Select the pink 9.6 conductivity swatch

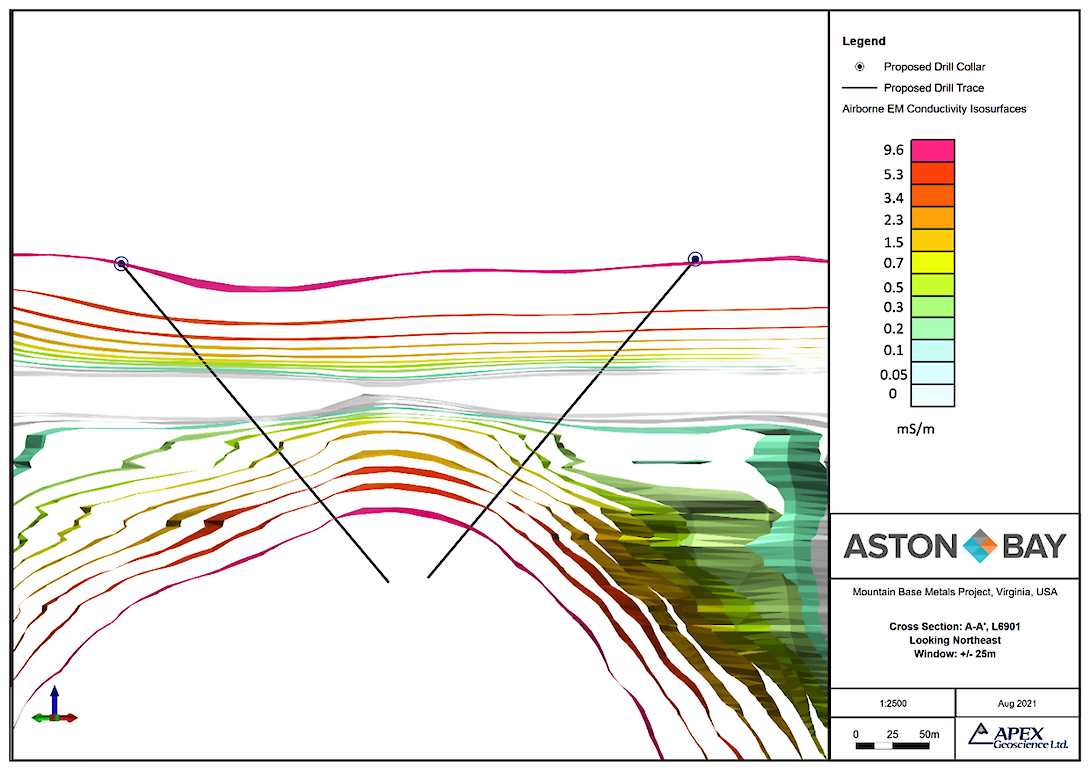point(932,151)
